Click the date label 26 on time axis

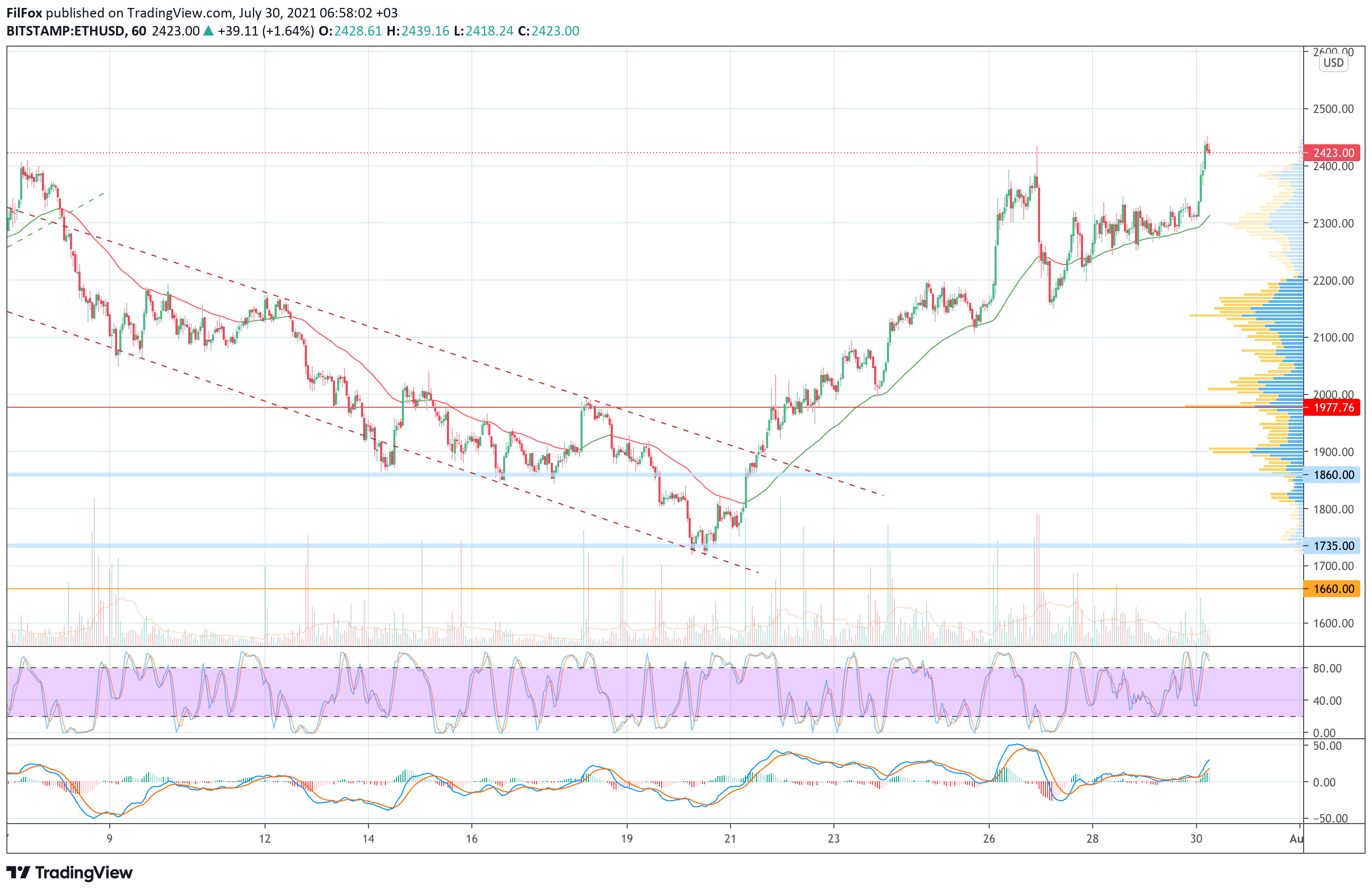[989, 838]
